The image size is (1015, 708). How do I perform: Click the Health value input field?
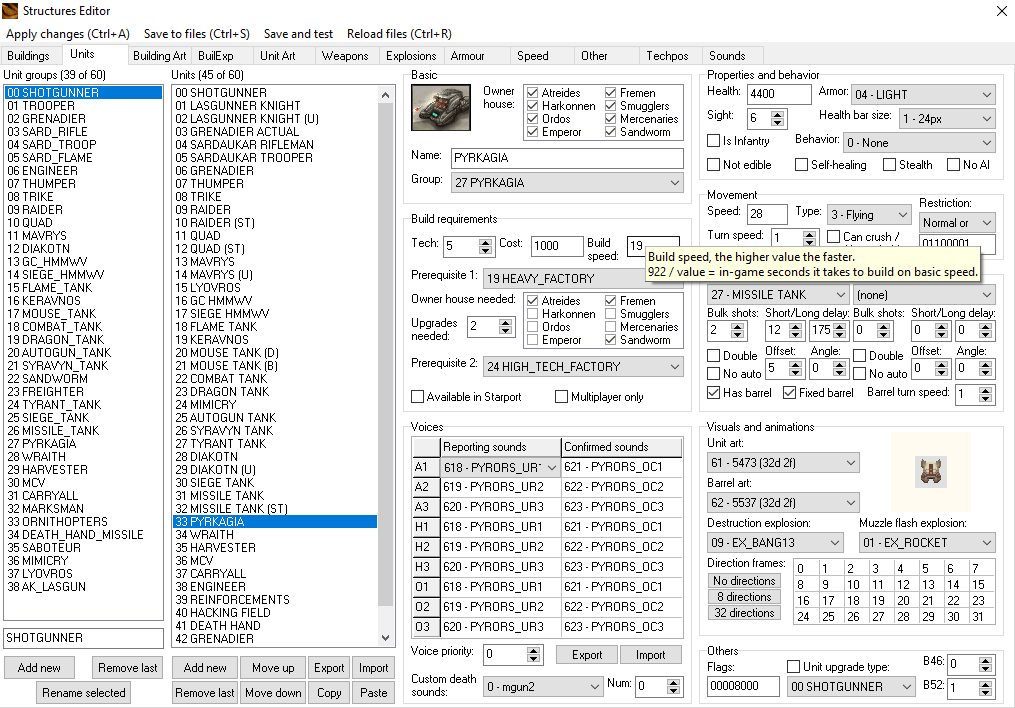[778, 94]
